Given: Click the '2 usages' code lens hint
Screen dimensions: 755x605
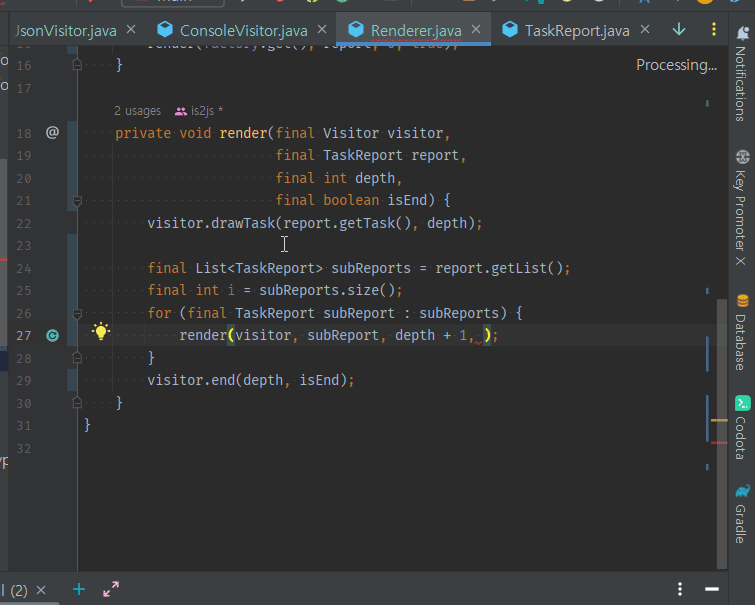Looking at the screenshot, I should 137,111.
